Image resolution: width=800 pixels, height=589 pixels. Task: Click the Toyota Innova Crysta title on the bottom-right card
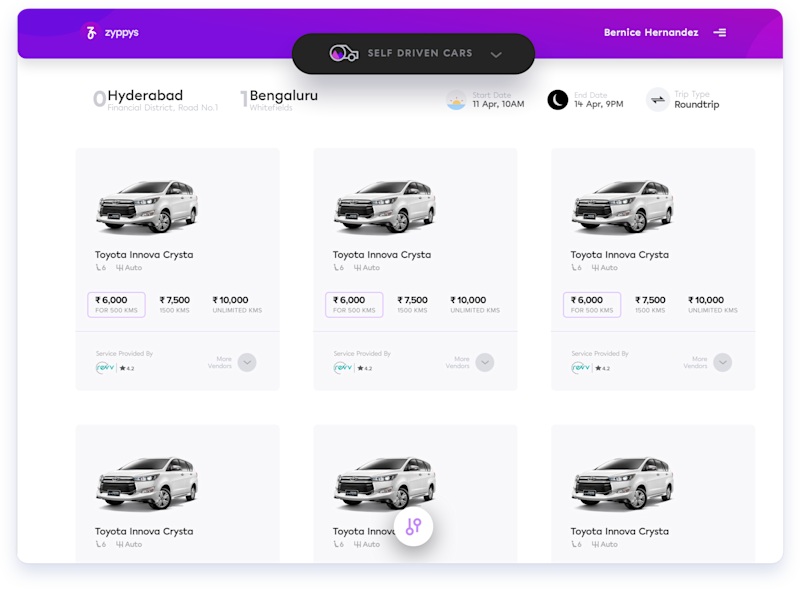(619, 531)
